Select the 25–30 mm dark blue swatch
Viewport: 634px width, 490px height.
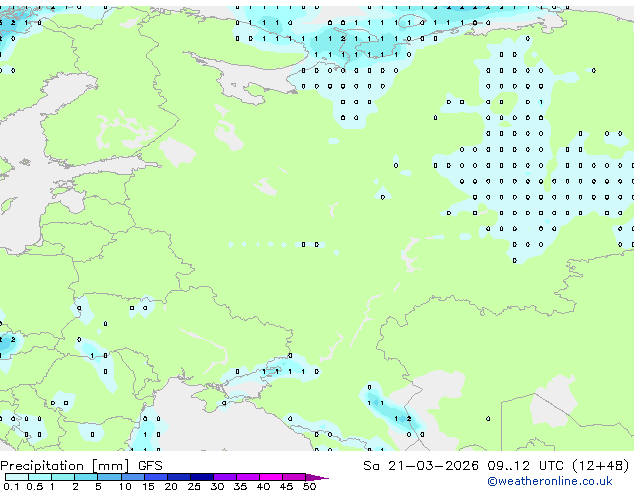tap(202, 477)
